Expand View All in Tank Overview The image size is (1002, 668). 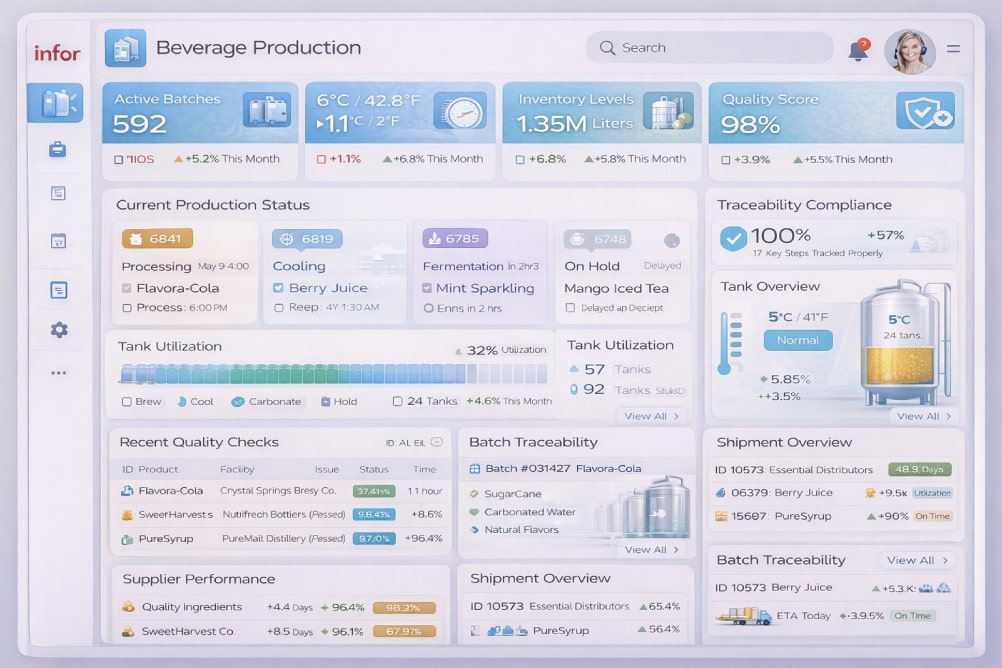pos(923,416)
